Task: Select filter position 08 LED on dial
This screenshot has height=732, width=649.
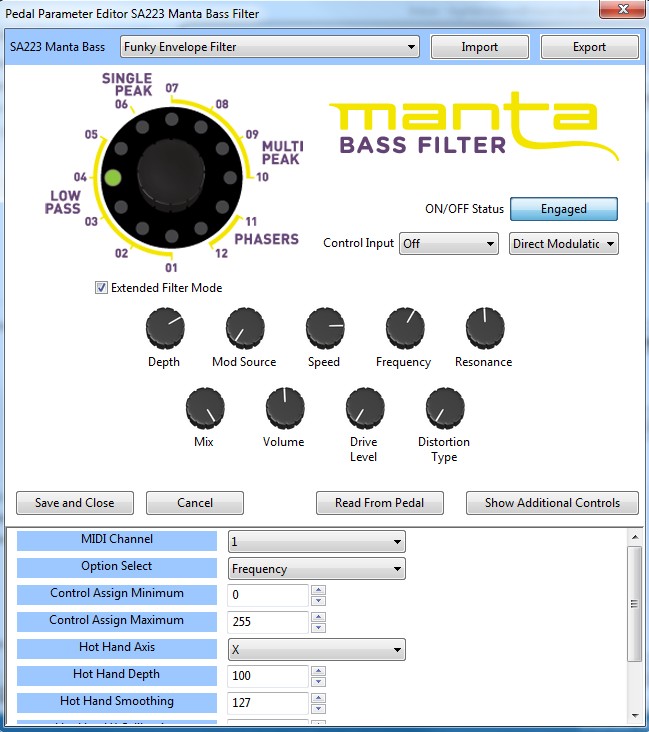Action: click(201, 127)
